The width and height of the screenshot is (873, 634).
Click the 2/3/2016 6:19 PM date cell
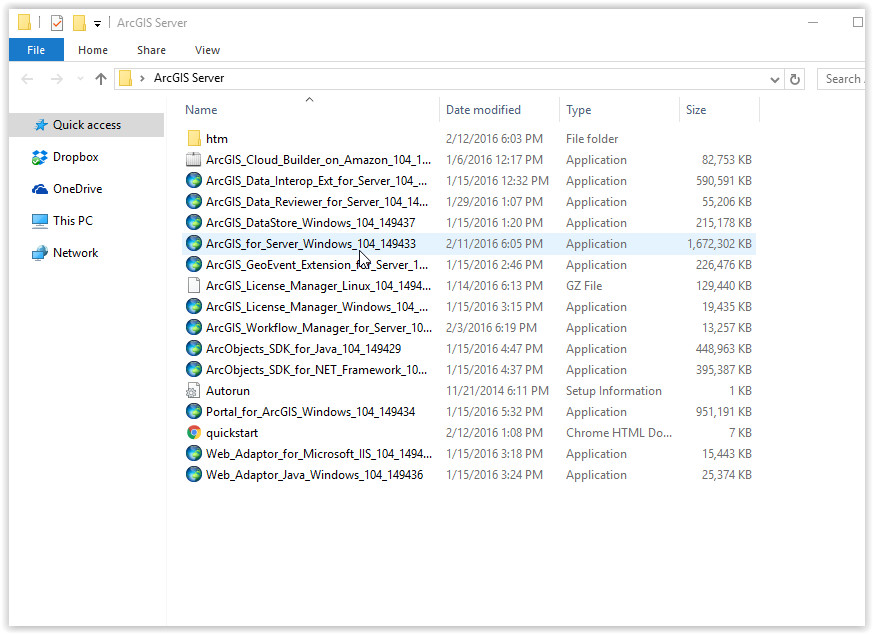click(491, 328)
